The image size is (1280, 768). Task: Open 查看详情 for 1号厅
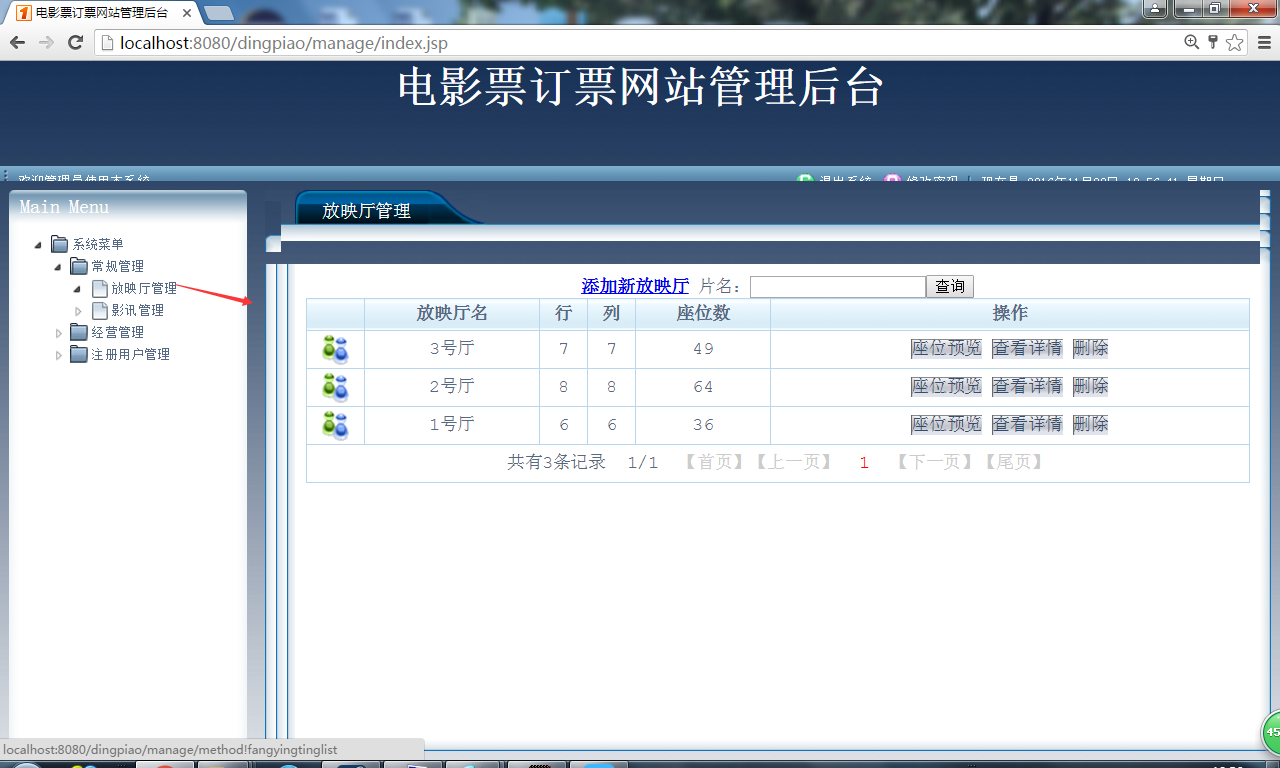click(x=1027, y=424)
